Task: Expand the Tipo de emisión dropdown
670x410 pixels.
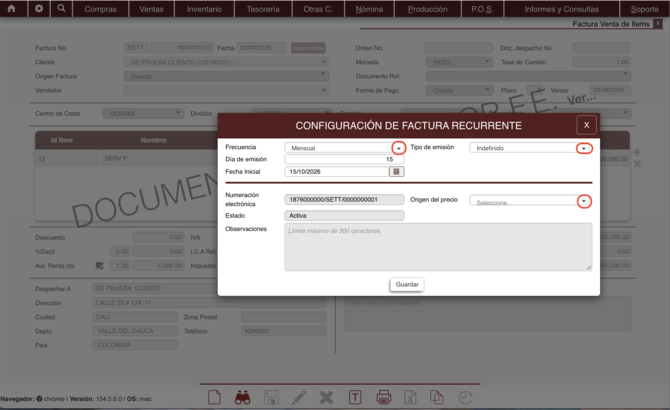Action: pos(584,148)
